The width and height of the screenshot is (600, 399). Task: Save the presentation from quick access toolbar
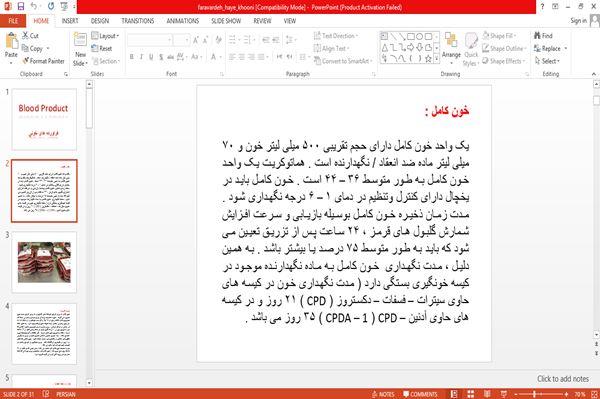click(21, 7)
